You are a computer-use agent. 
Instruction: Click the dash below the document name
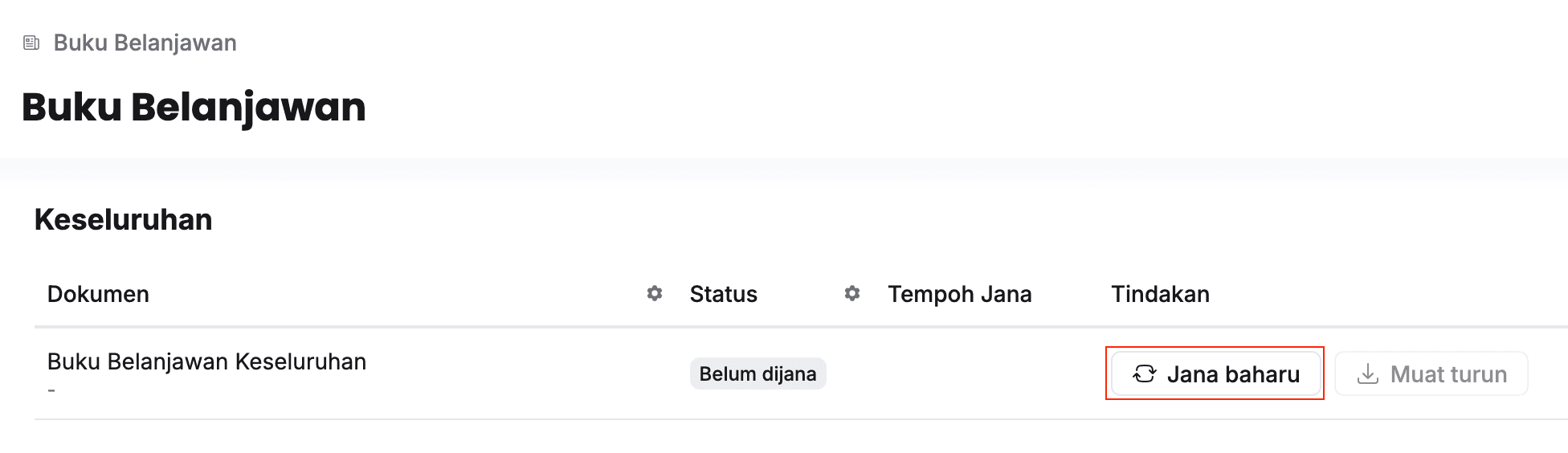click(51, 391)
